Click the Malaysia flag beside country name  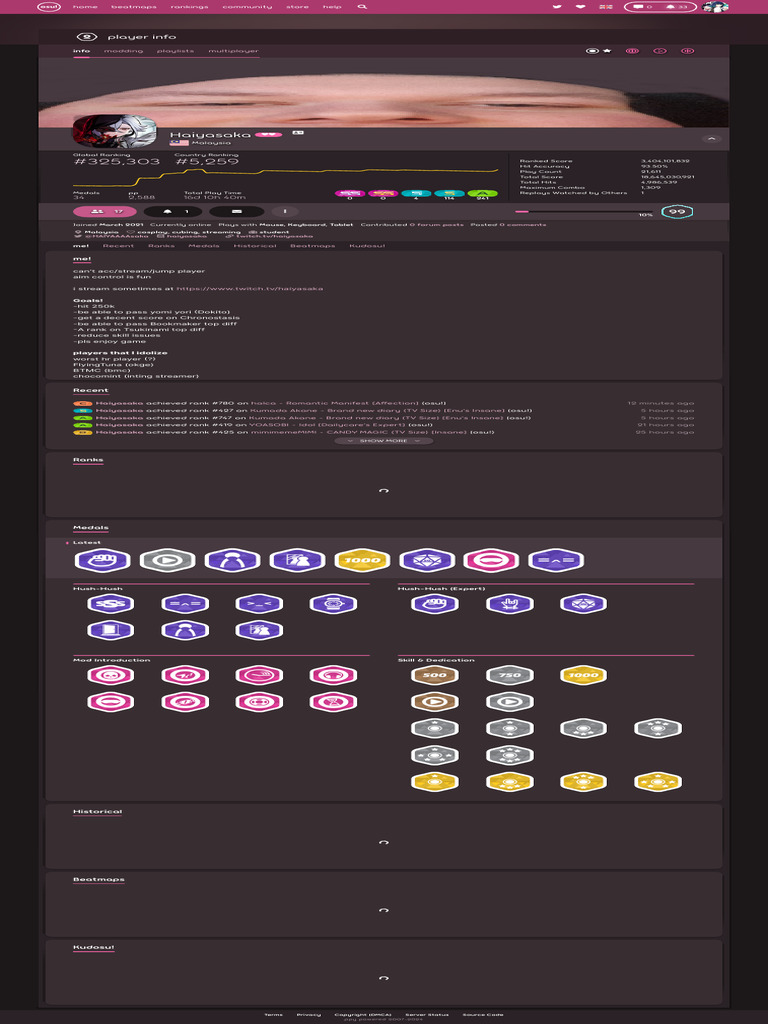pyautogui.click(x=179, y=142)
